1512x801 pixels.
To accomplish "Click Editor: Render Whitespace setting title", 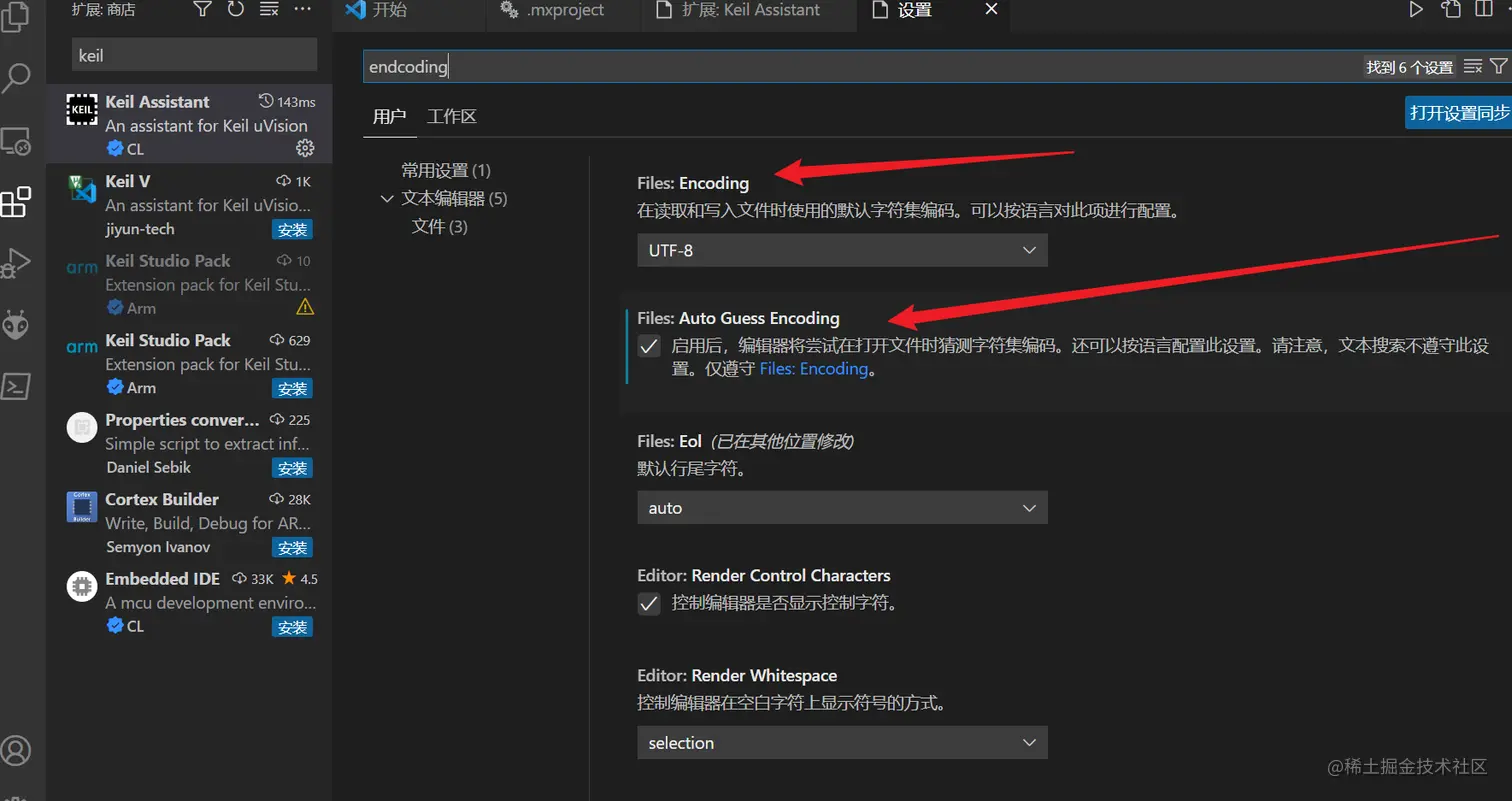I will [x=737, y=676].
